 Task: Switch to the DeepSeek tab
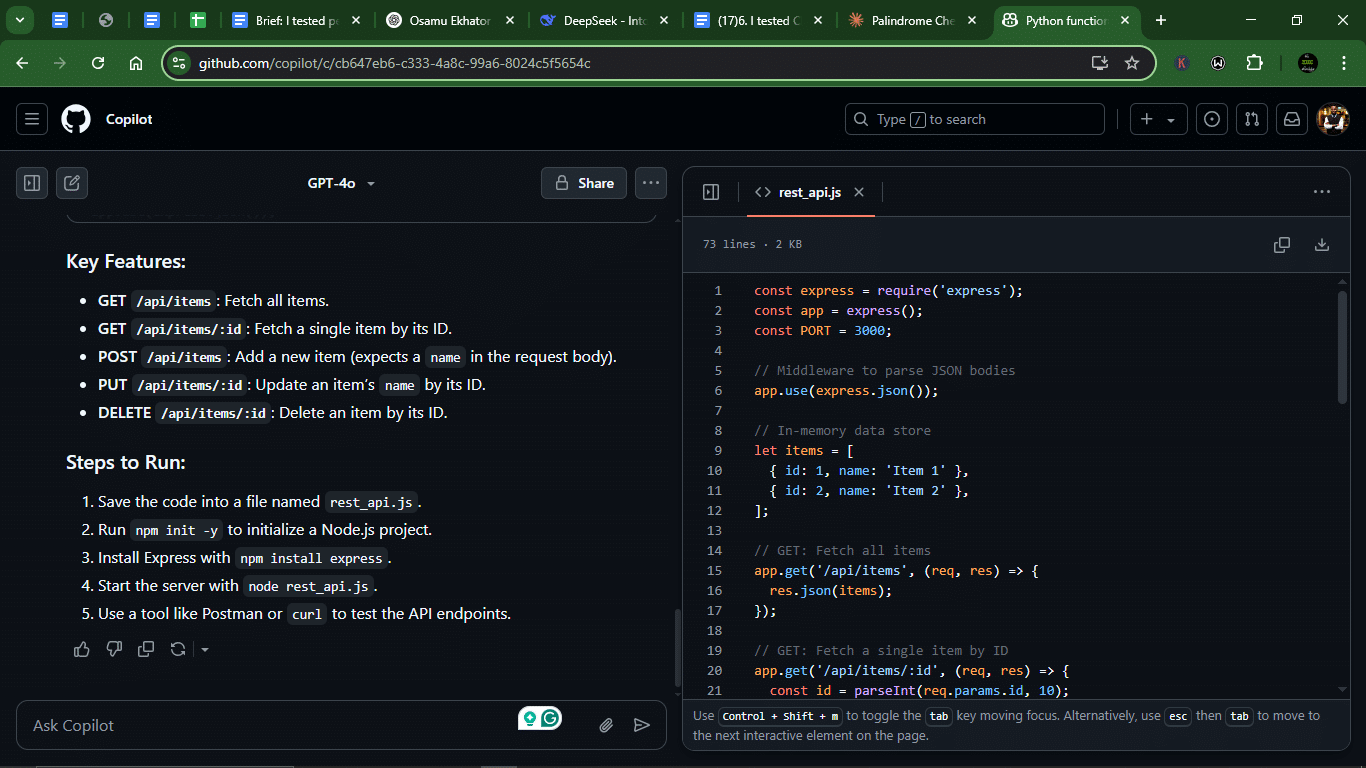(x=605, y=20)
